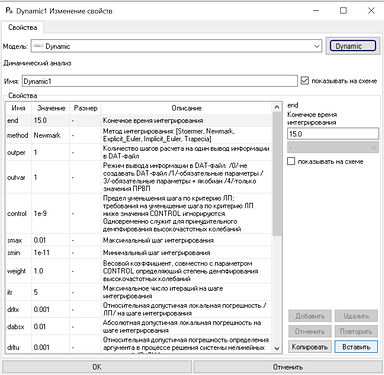Click the Имя column header
Screen dimensions: 384x375
point(18,108)
